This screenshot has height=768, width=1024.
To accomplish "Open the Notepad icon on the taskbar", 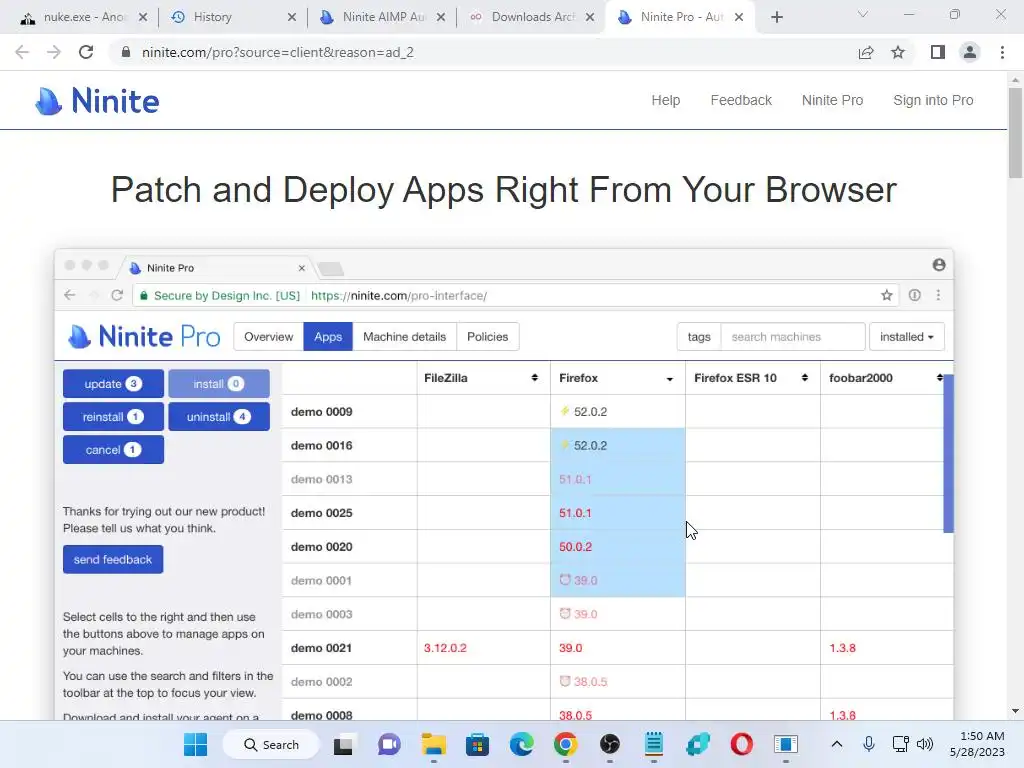I will point(654,744).
